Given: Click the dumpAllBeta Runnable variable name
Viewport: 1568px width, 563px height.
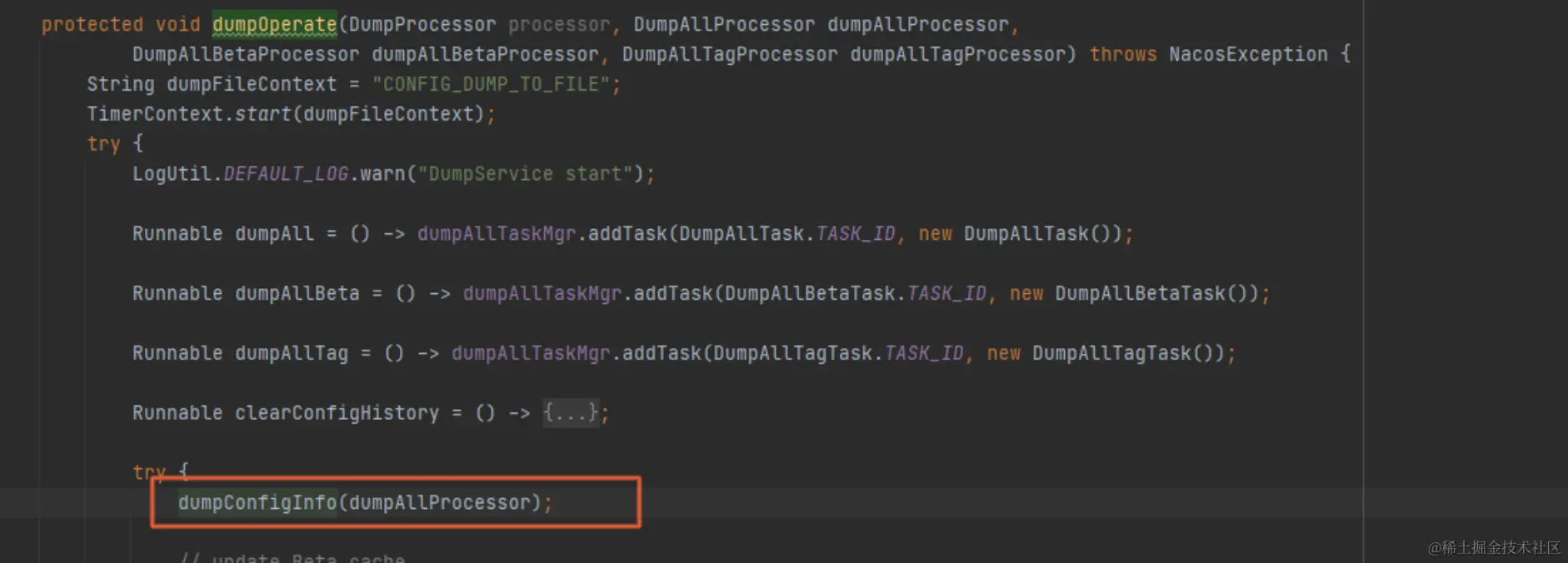Looking at the screenshot, I should pyautogui.click(x=297, y=294).
